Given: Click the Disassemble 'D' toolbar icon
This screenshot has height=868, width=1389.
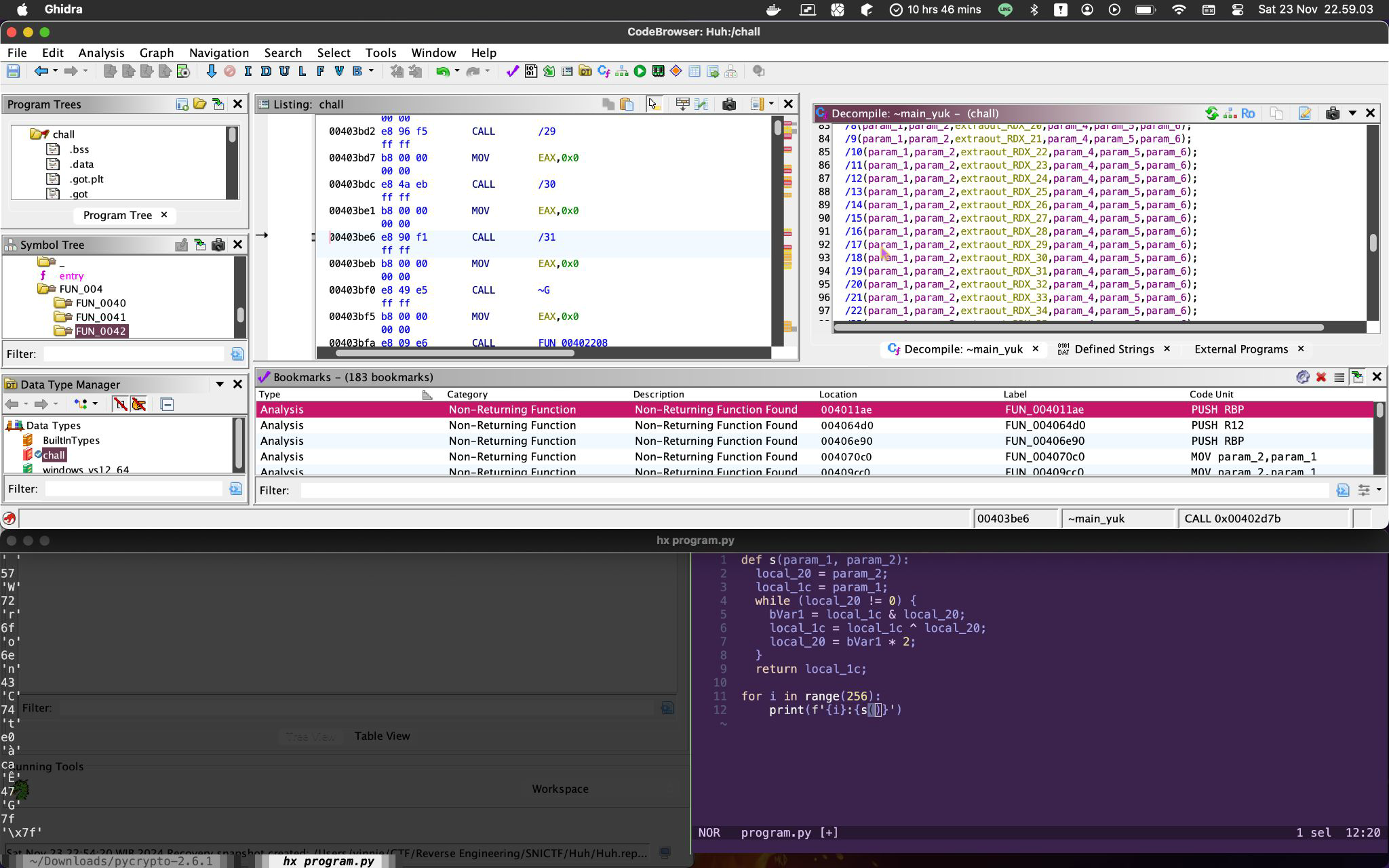Looking at the screenshot, I should [266, 71].
